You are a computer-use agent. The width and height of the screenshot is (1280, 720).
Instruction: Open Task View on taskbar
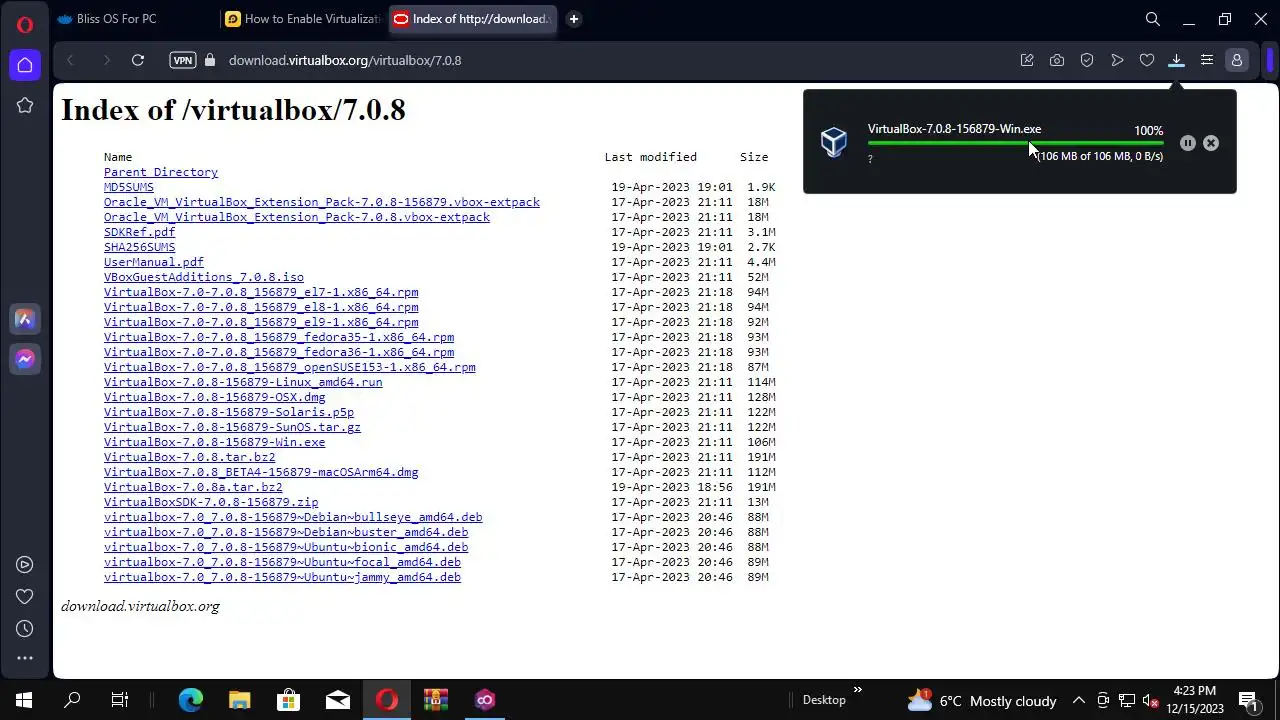click(x=120, y=700)
